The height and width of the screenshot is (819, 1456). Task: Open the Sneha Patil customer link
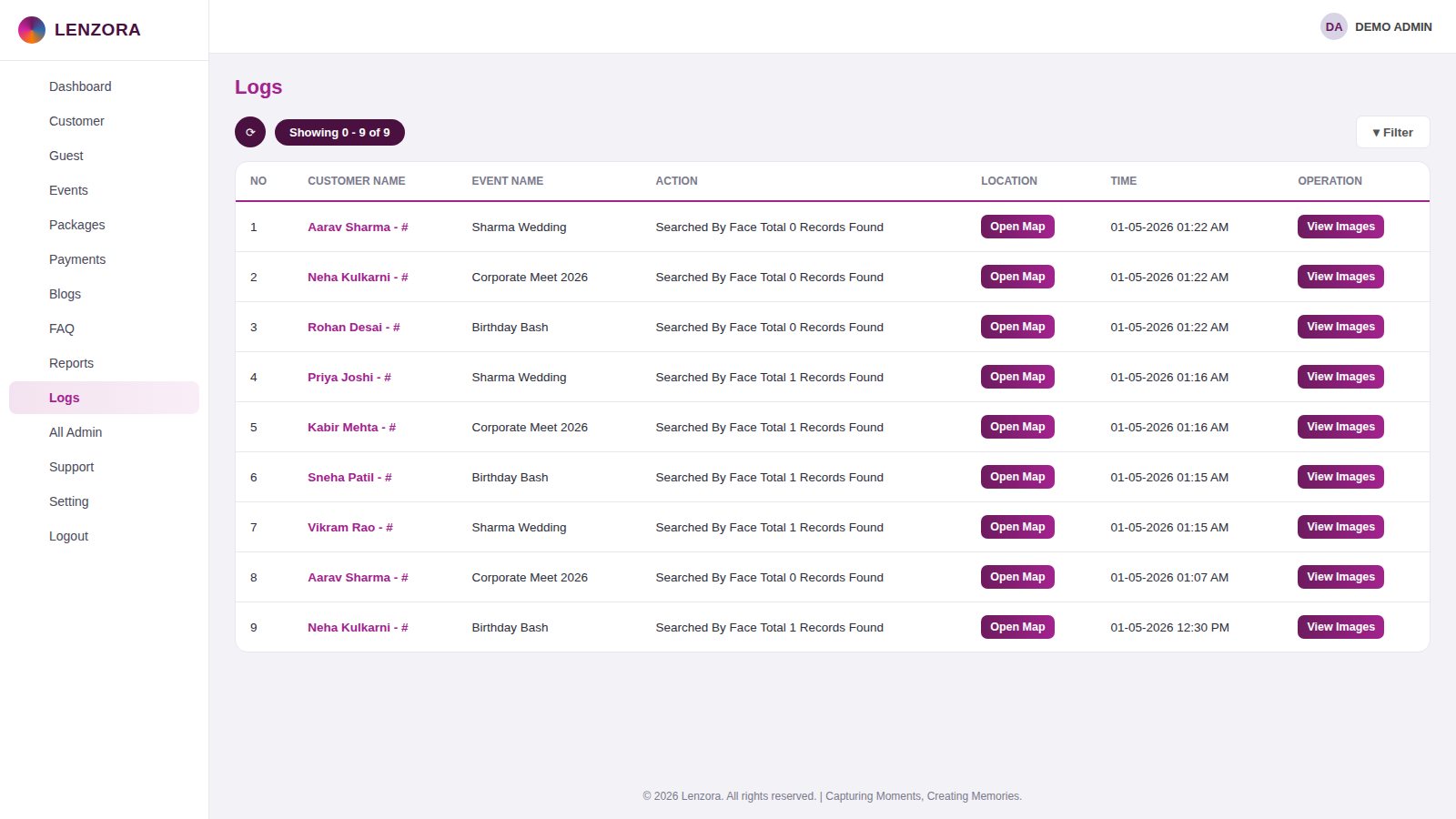(x=349, y=478)
